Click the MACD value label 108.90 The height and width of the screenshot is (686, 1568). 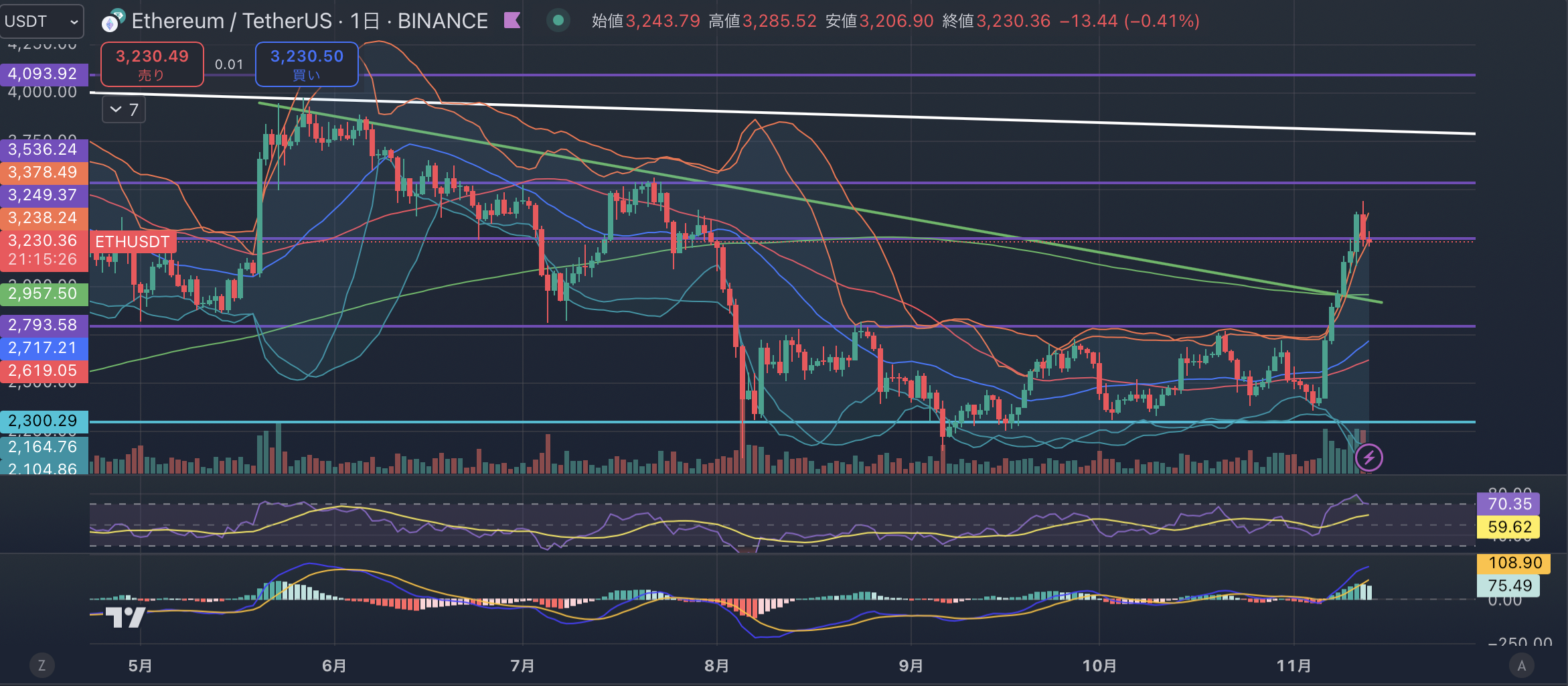1513,563
